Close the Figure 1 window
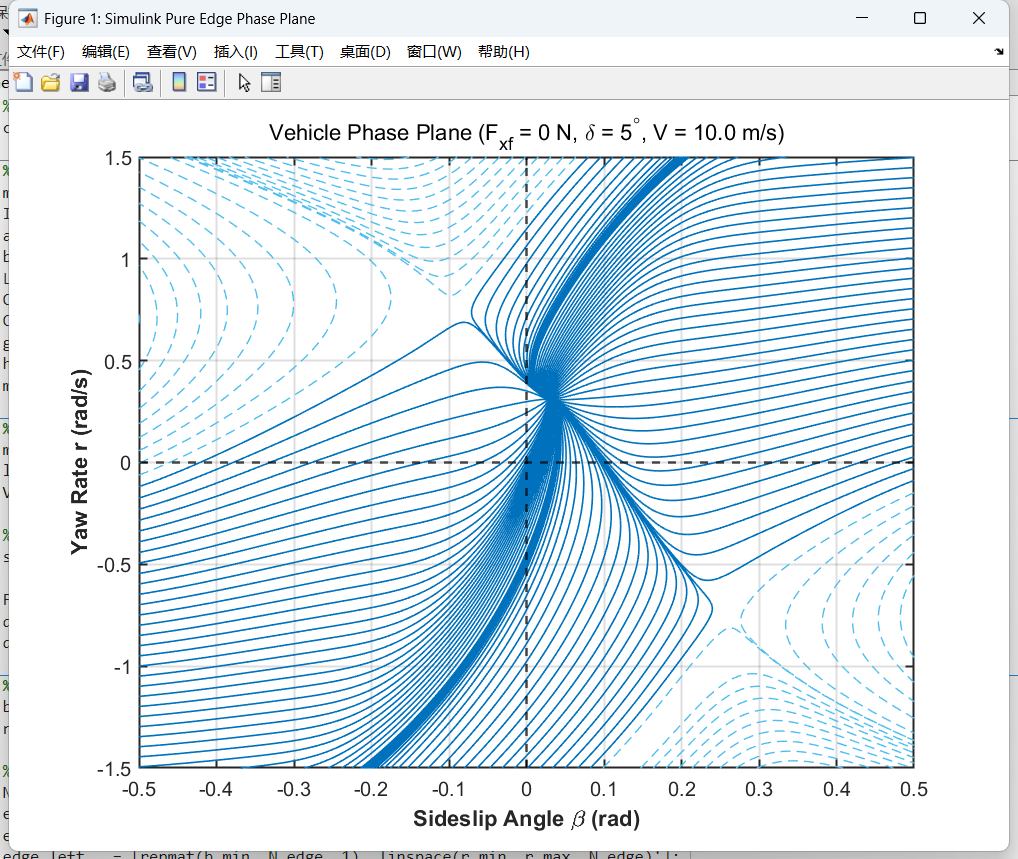The width and height of the screenshot is (1018, 859). click(979, 18)
